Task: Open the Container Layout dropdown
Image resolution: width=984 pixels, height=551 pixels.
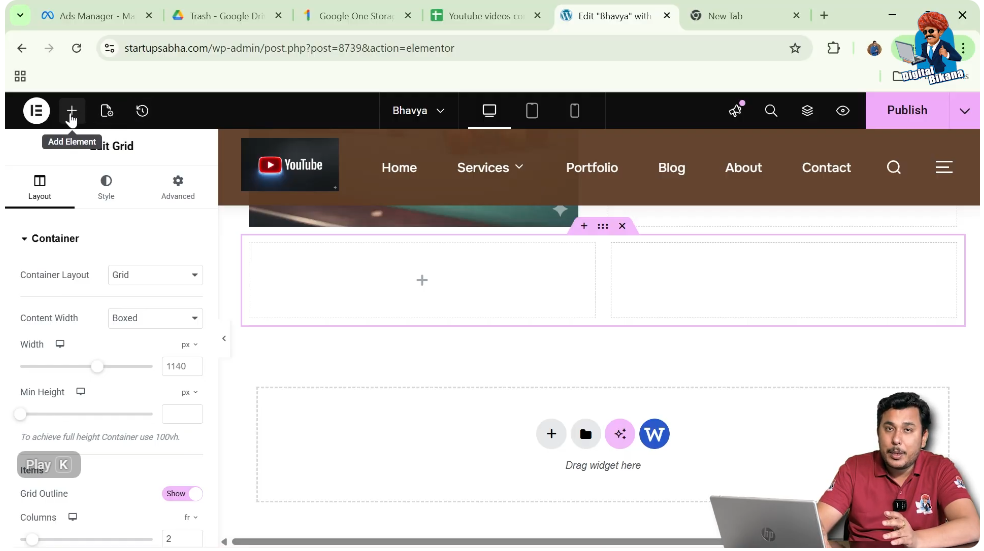Action: click(155, 275)
